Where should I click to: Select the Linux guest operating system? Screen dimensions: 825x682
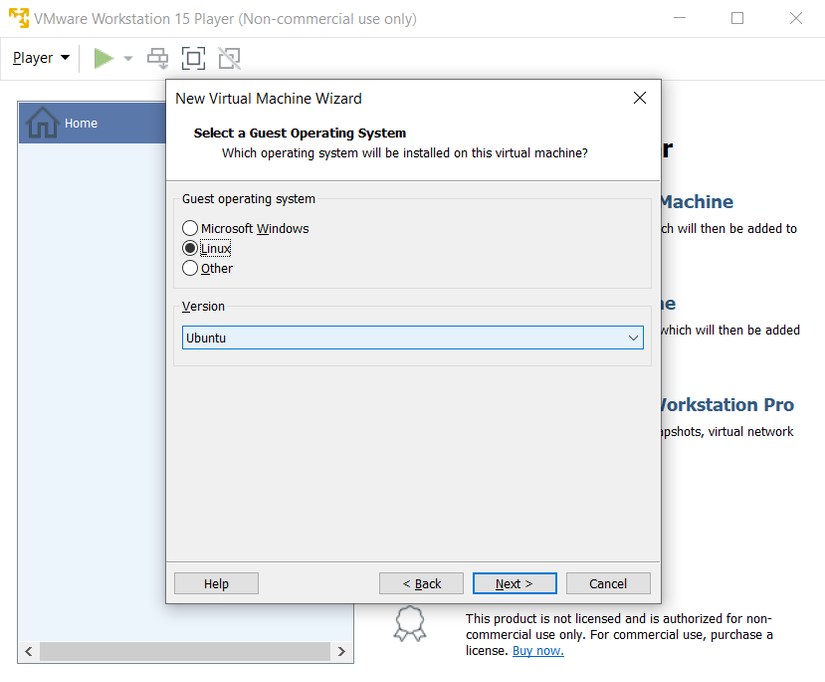coord(190,248)
